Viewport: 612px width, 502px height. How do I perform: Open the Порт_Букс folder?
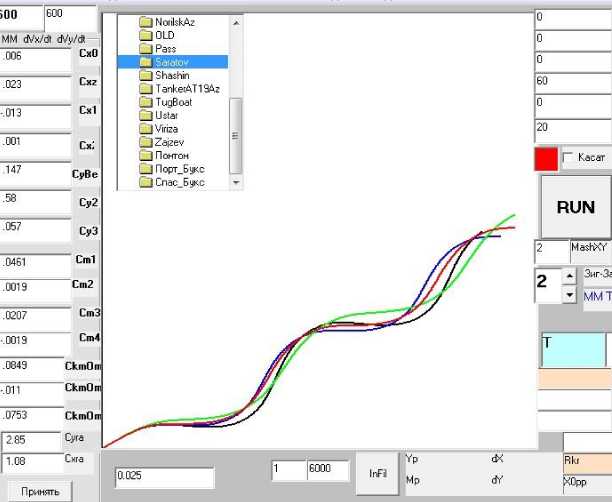click(x=172, y=169)
